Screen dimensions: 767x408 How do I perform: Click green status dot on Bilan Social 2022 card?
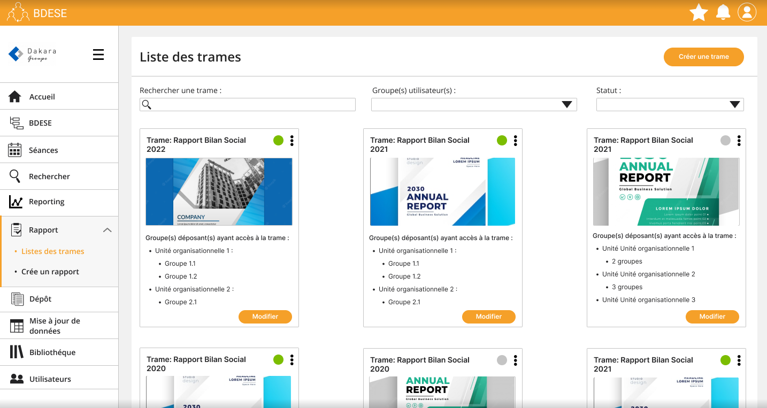pos(278,141)
